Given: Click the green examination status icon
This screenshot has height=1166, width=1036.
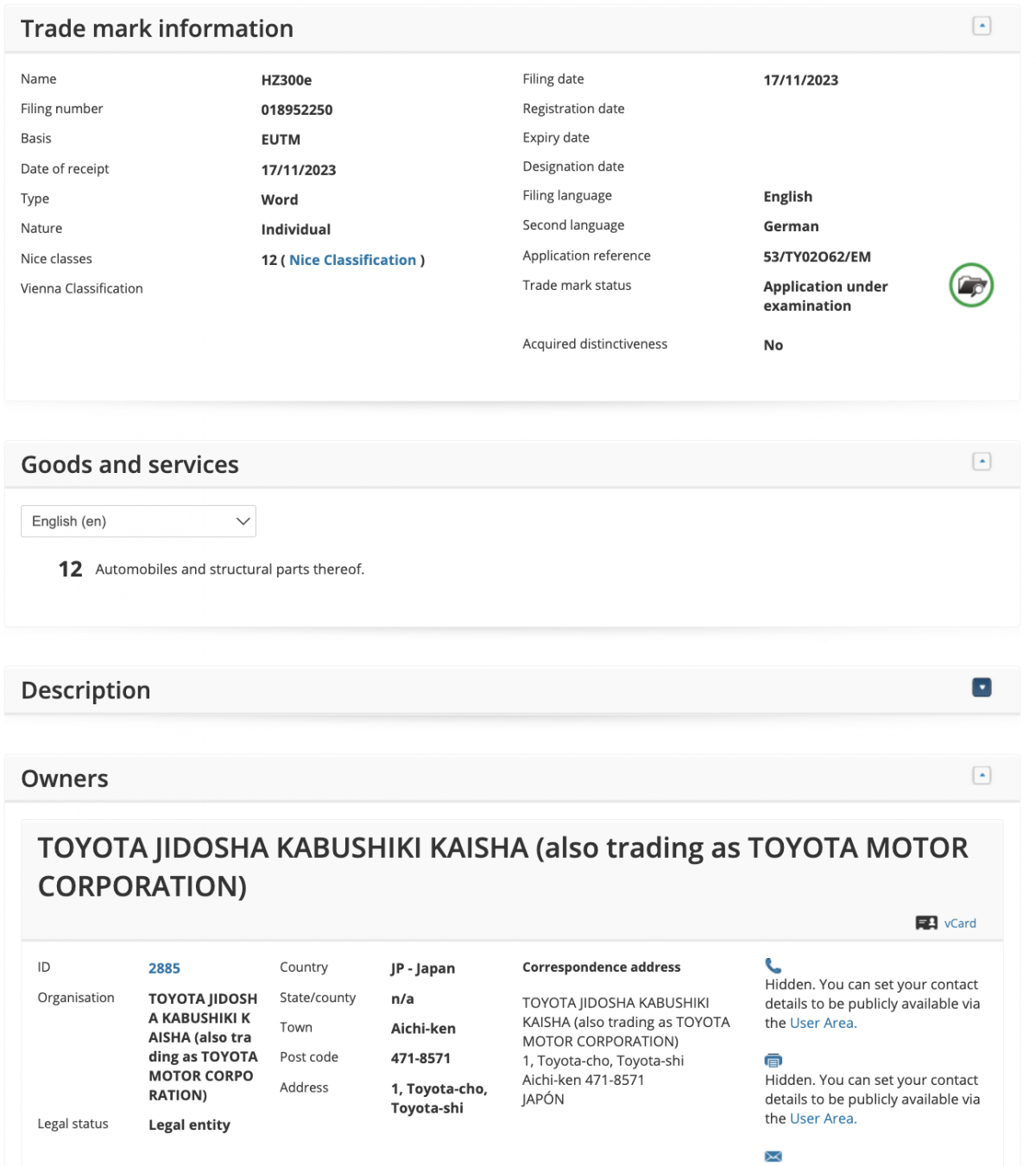Looking at the screenshot, I should tap(970, 285).
